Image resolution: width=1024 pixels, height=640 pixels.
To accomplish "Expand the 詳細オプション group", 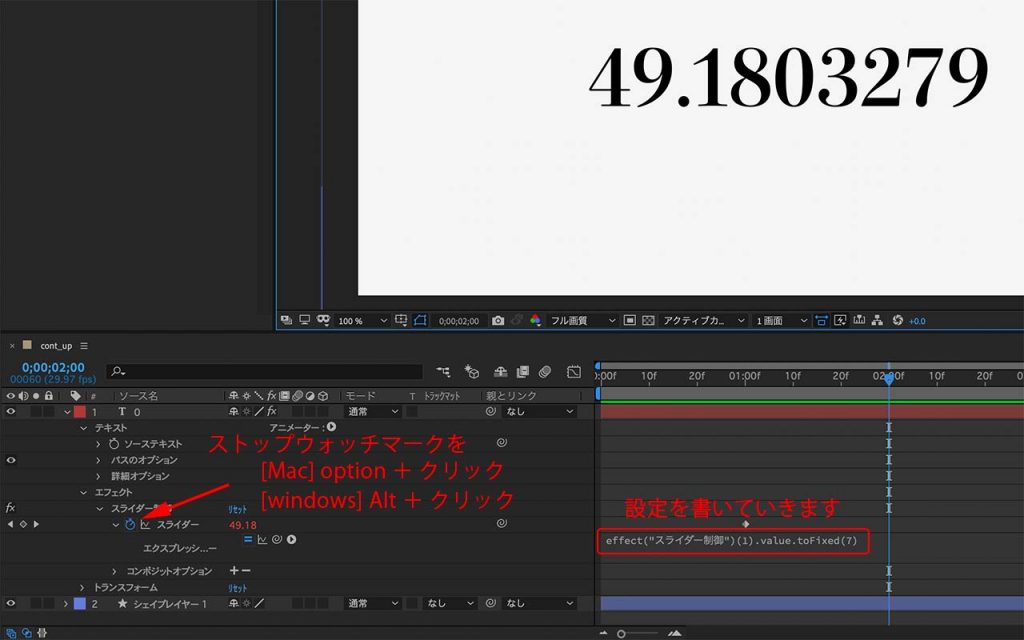I will click(99, 476).
